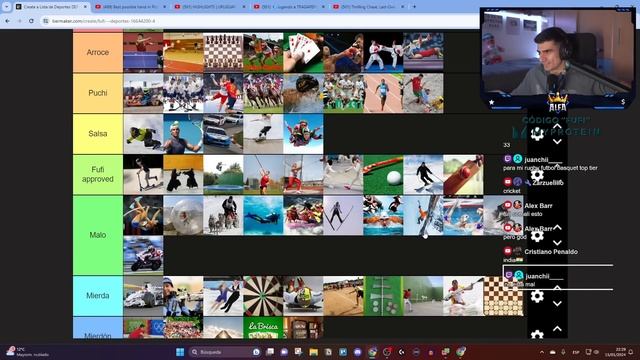The image size is (640, 360).
Task: Pick the scuba diving image in Malo row
Action: tap(263, 215)
